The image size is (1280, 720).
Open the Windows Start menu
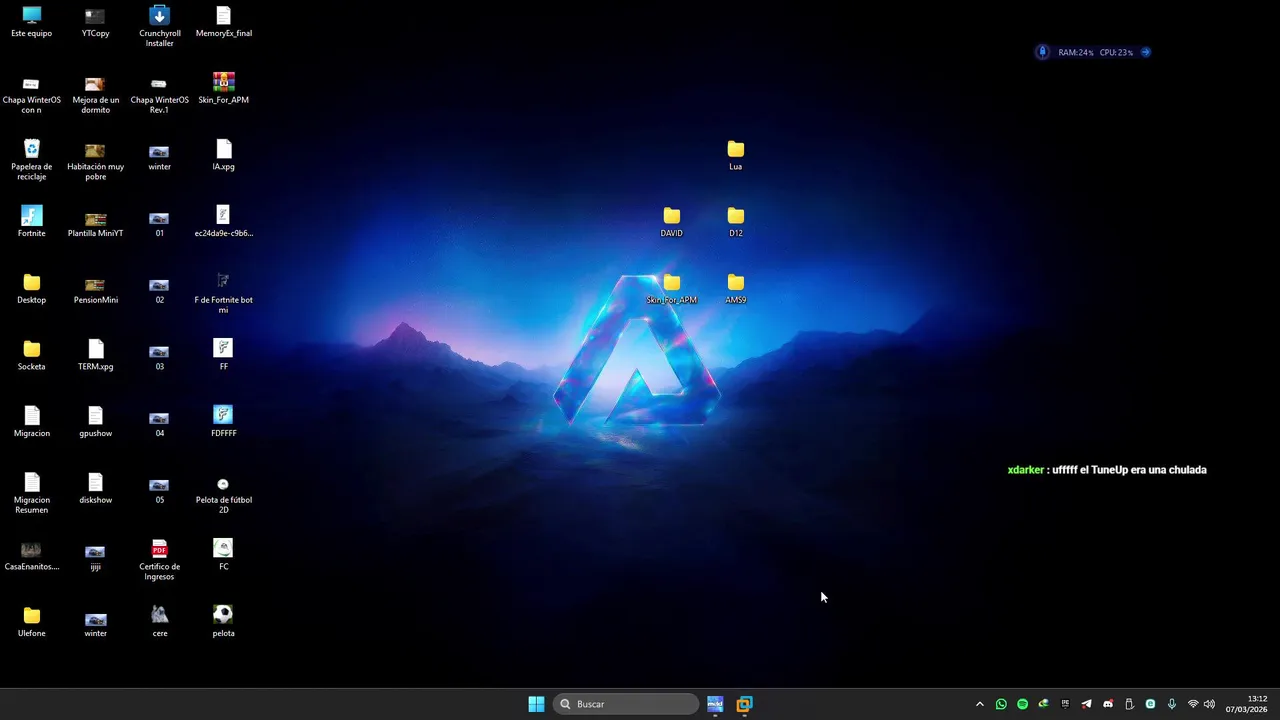click(x=537, y=704)
